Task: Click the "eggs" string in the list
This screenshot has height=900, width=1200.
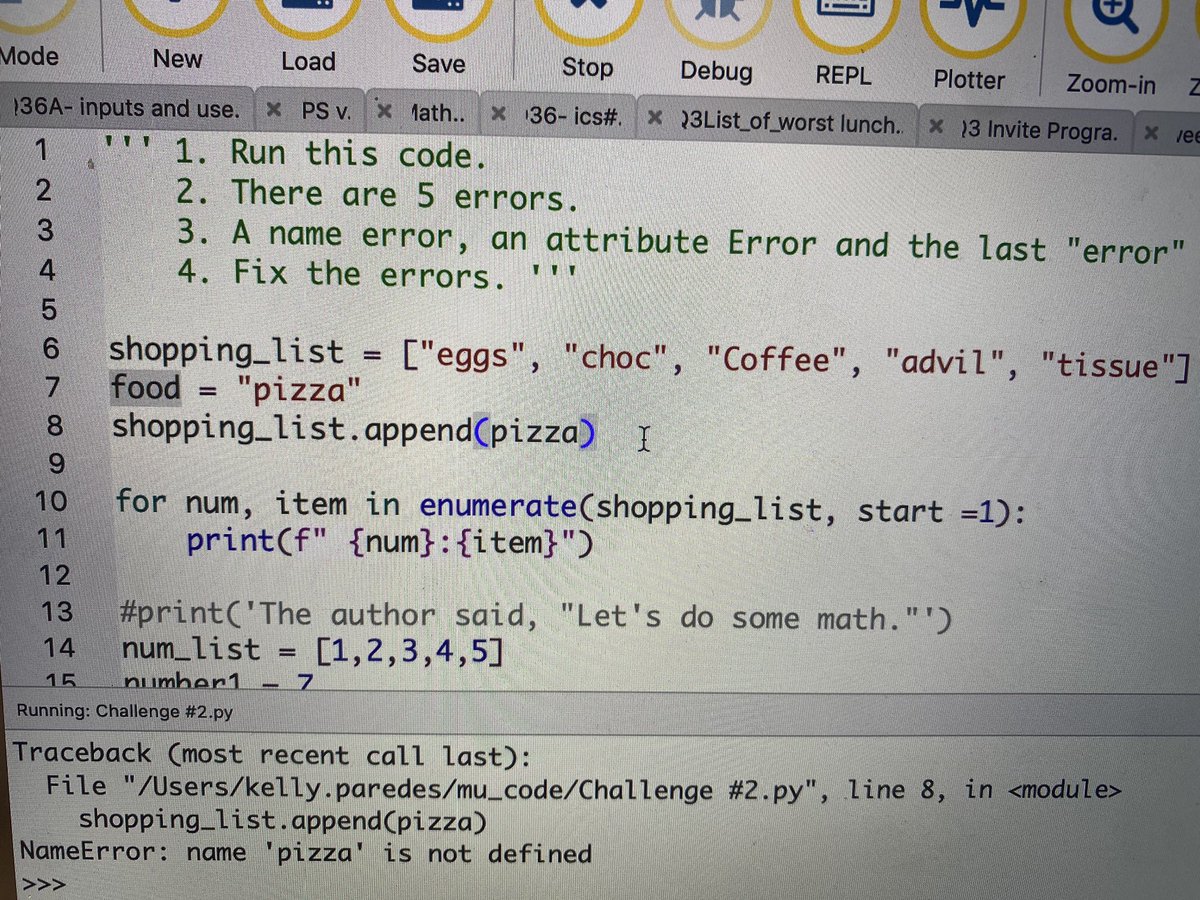Action: pos(474,354)
